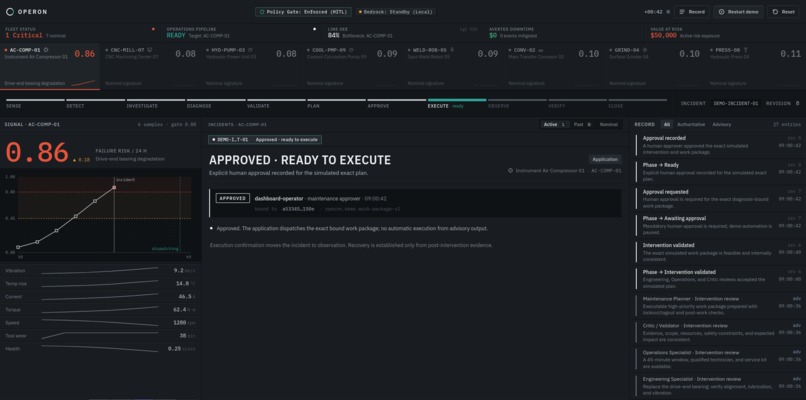Click the APPROVE pipeline stage
The width and height of the screenshot is (806, 400).
396,103
